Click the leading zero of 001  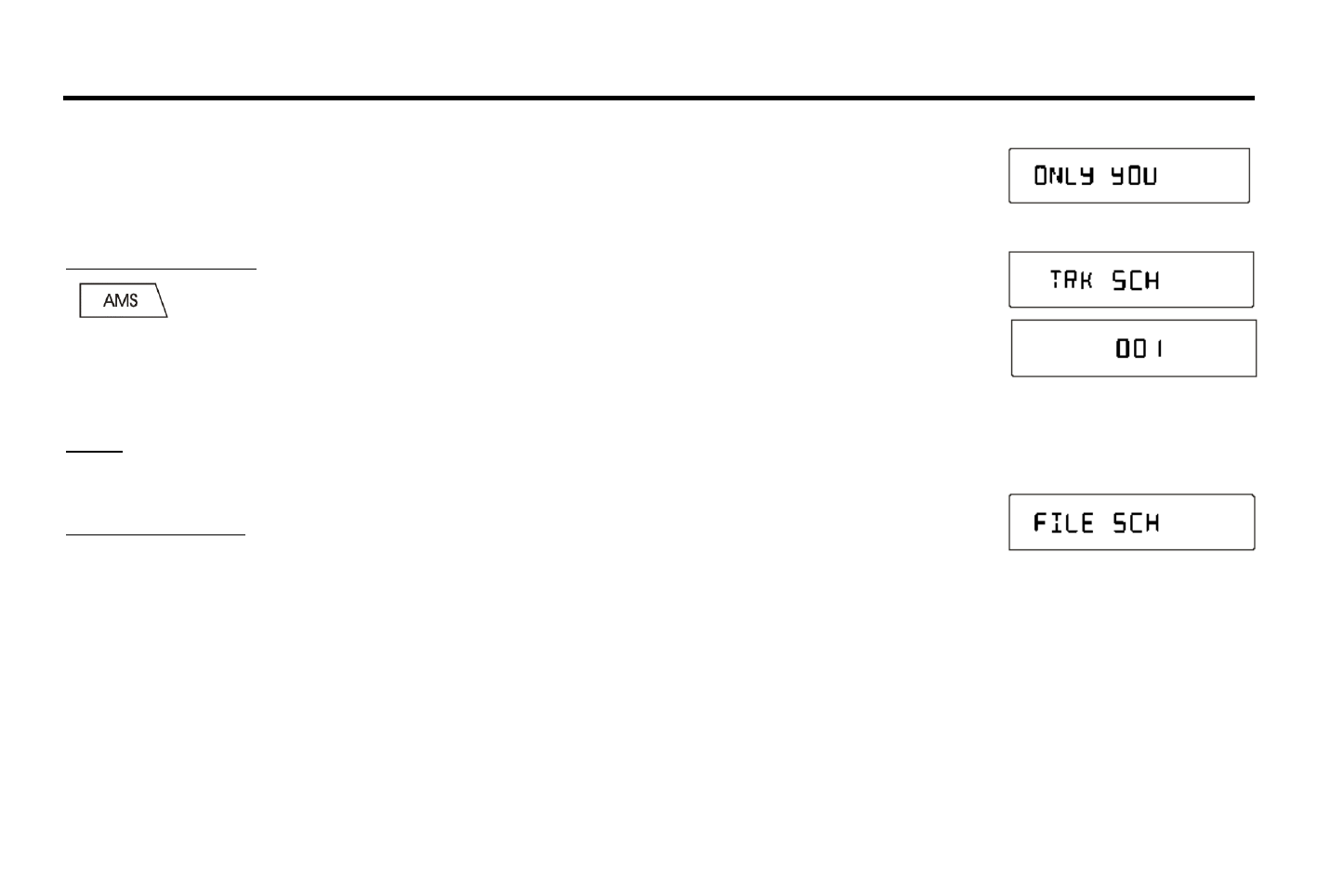pyautogui.click(x=1124, y=349)
